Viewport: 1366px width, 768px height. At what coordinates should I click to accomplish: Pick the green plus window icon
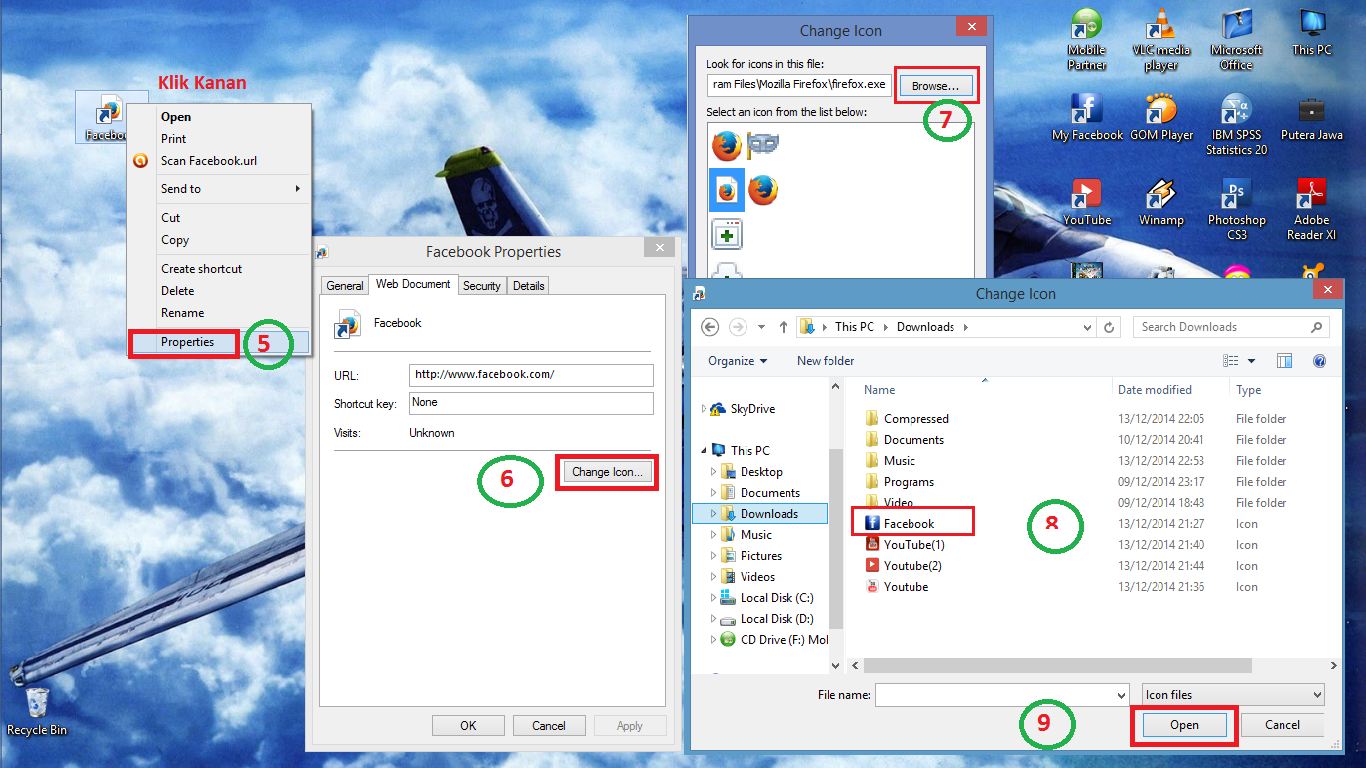pyautogui.click(x=727, y=235)
